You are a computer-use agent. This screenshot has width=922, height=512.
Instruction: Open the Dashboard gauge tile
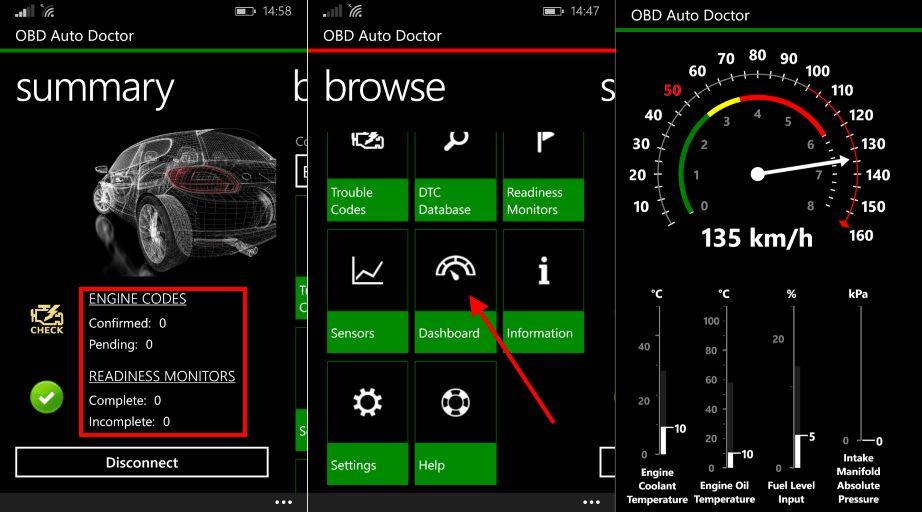456,290
